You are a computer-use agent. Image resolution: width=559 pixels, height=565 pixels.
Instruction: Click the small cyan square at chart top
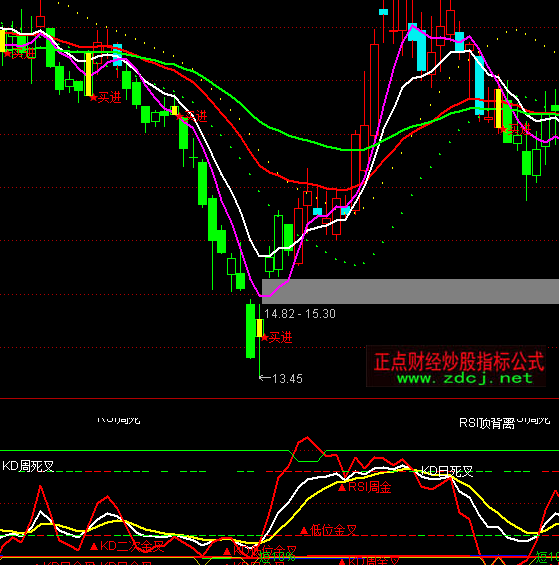tap(383, 12)
